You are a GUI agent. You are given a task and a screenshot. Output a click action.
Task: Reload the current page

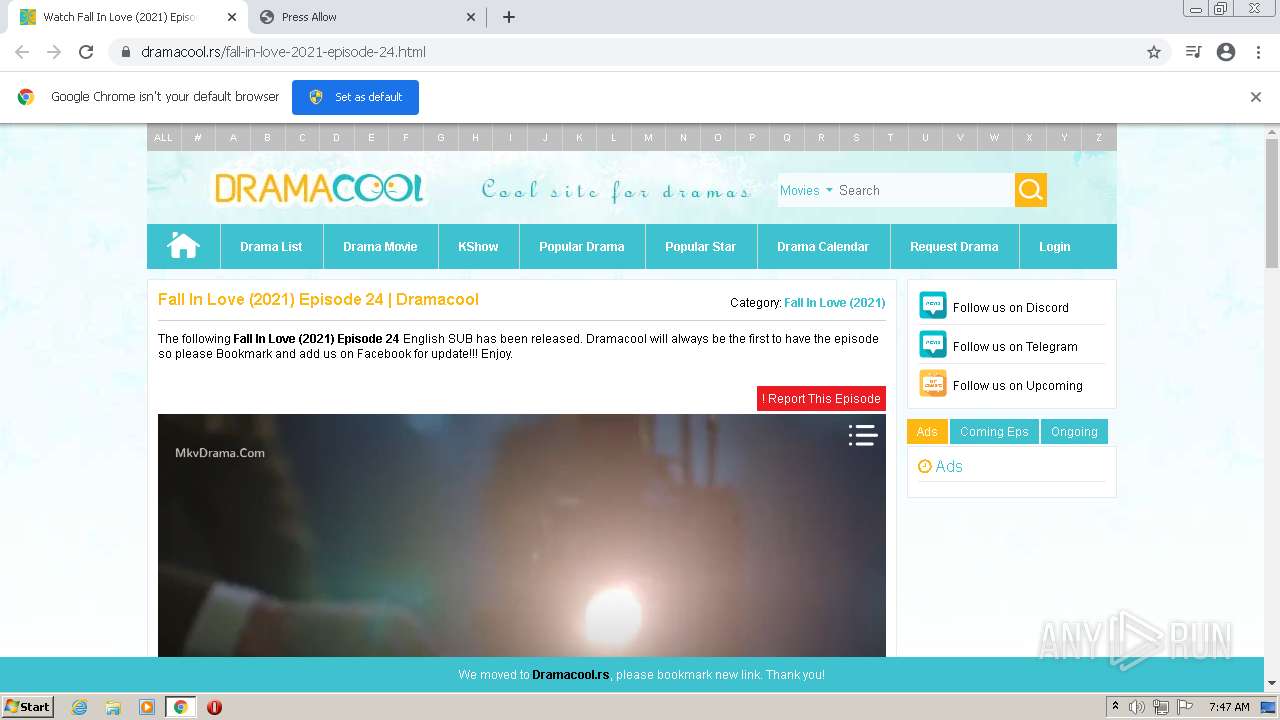click(x=86, y=52)
